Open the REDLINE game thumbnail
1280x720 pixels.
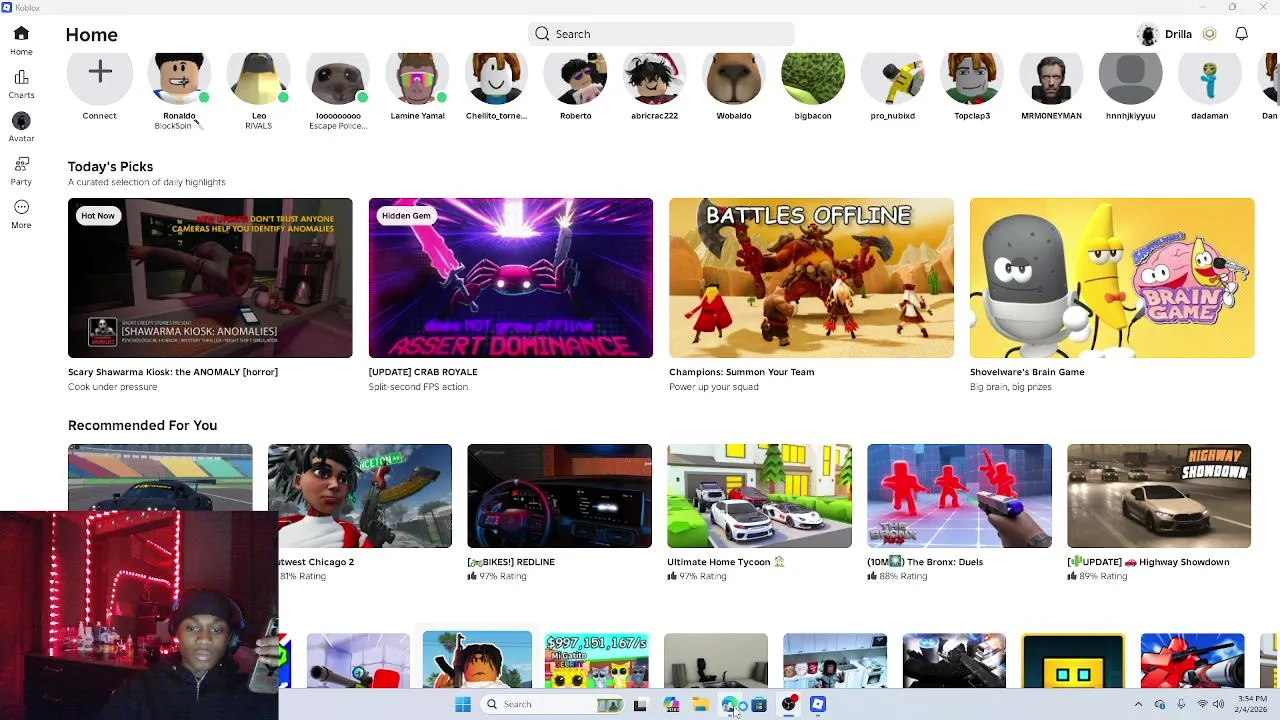click(559, 496)
